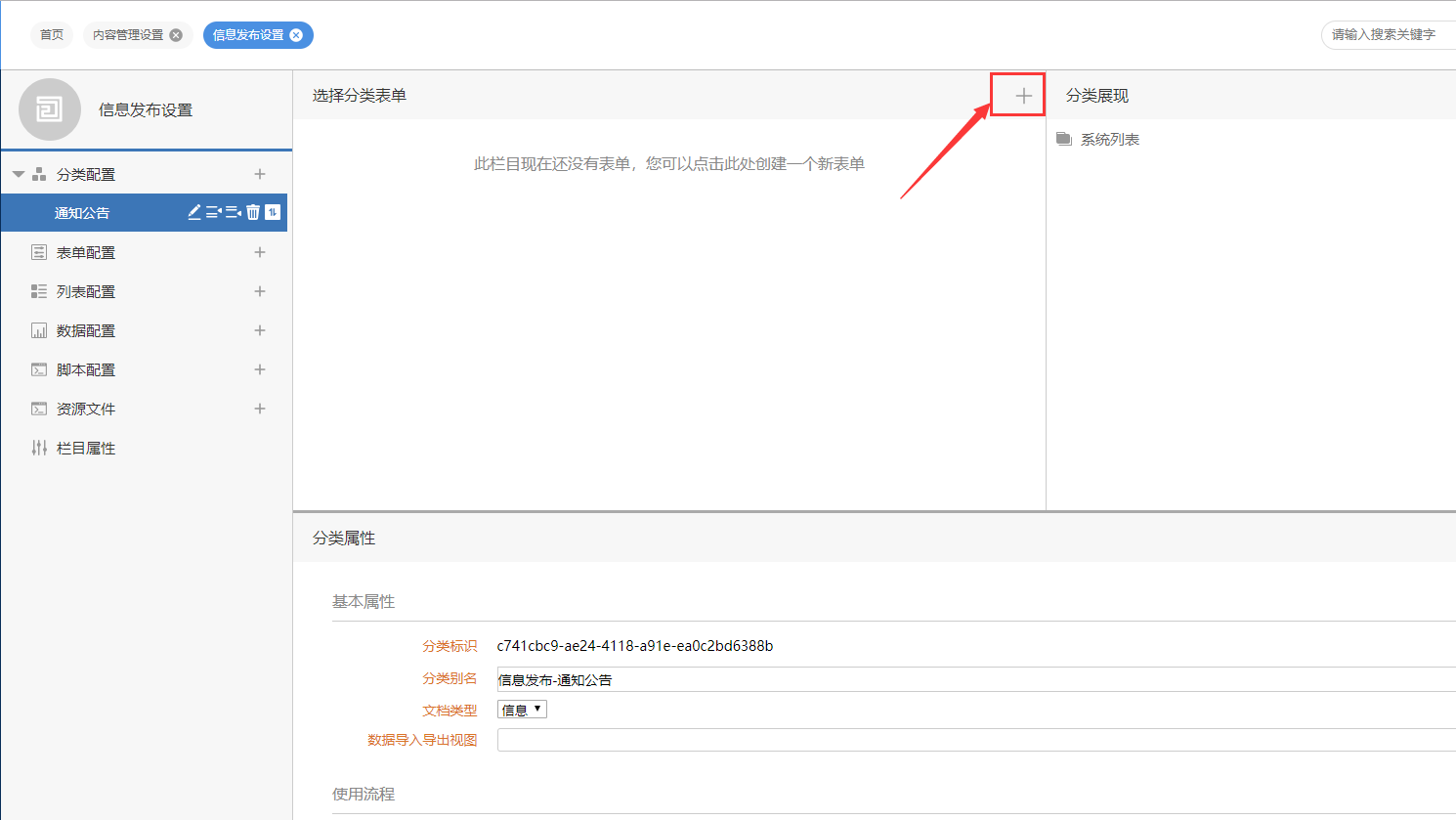Click the plus icon beside 分类配置
The width and height of the screenshot is (1456, 820).
(260, 174)
